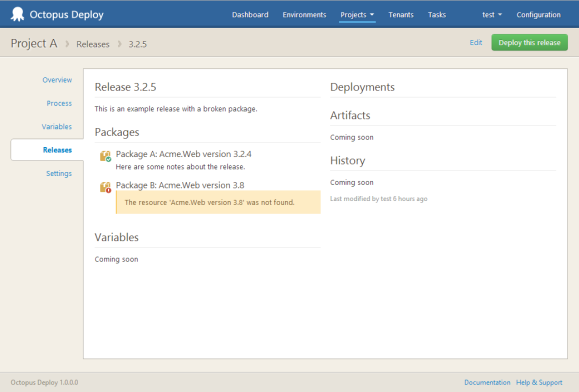Screen dimensions: 579x392
Task: Select the Overview sidebar tab
Action: click(x=57, y=80)
